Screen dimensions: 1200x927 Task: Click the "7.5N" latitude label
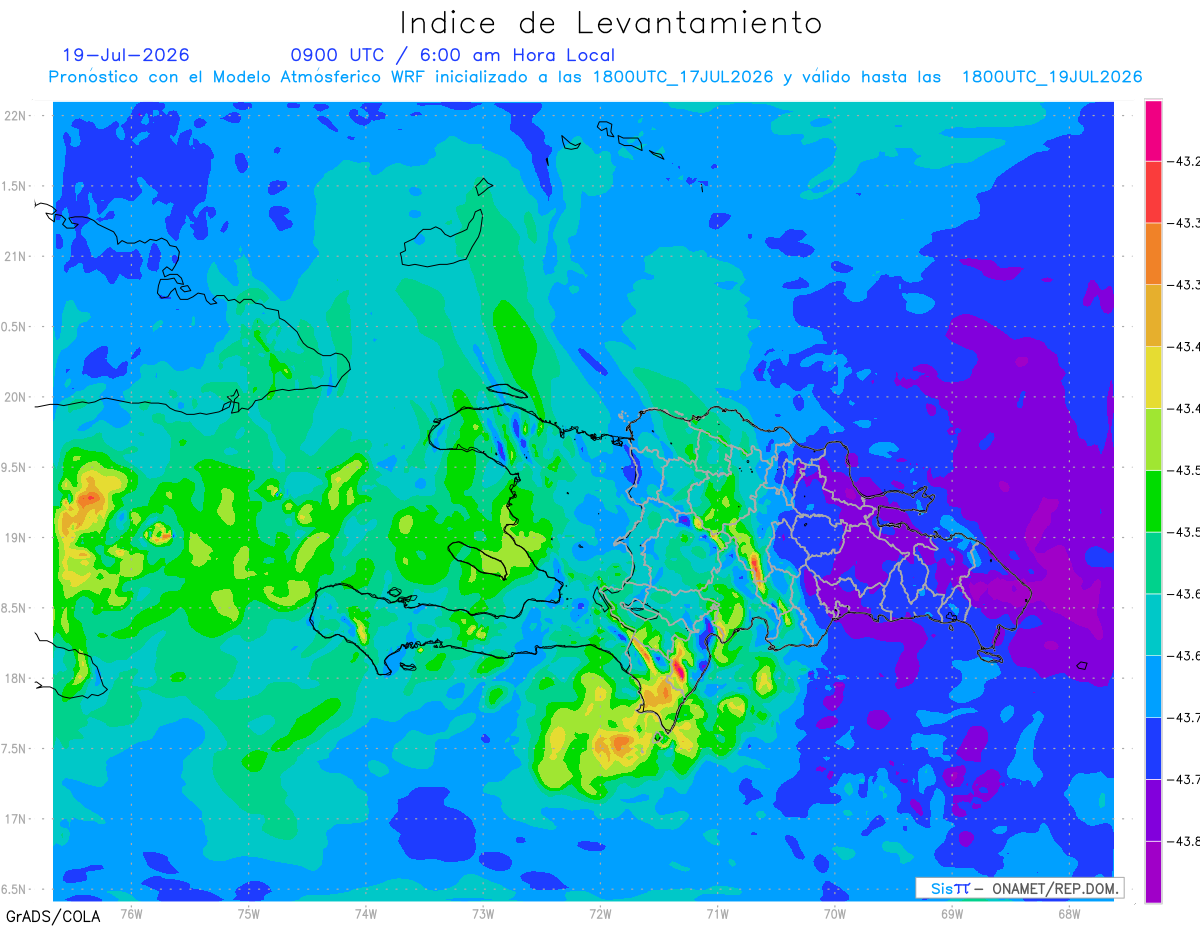(15, 749)
